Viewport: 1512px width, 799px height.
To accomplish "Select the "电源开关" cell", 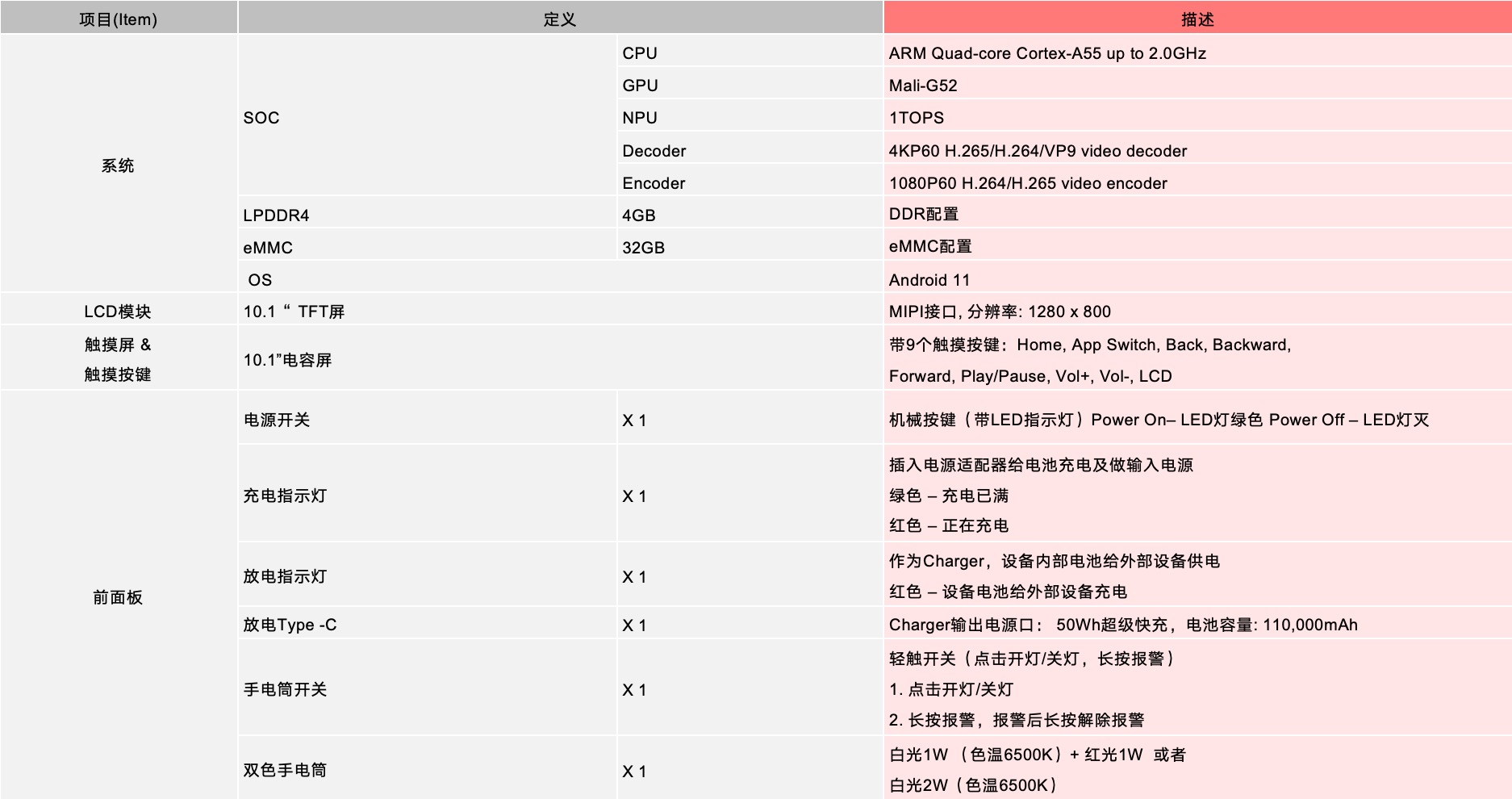I will 277,420.
